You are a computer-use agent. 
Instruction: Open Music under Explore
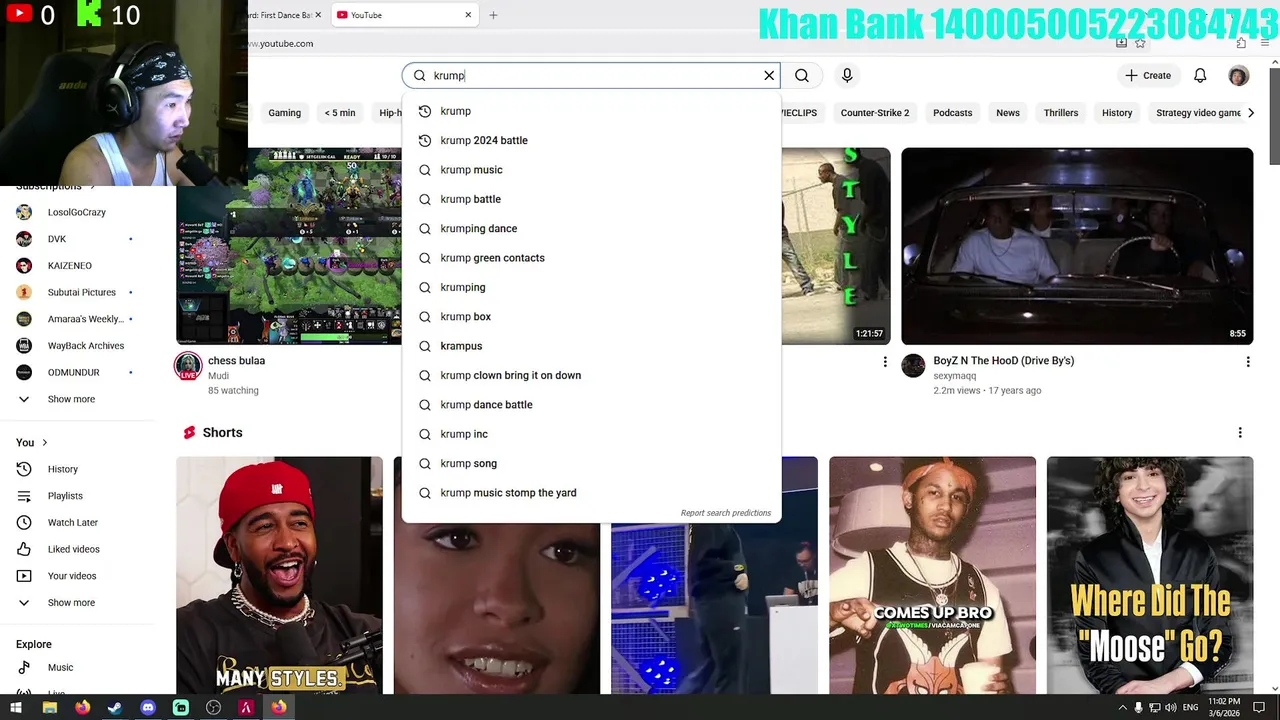pyautogui.click(x=60, y=667)
